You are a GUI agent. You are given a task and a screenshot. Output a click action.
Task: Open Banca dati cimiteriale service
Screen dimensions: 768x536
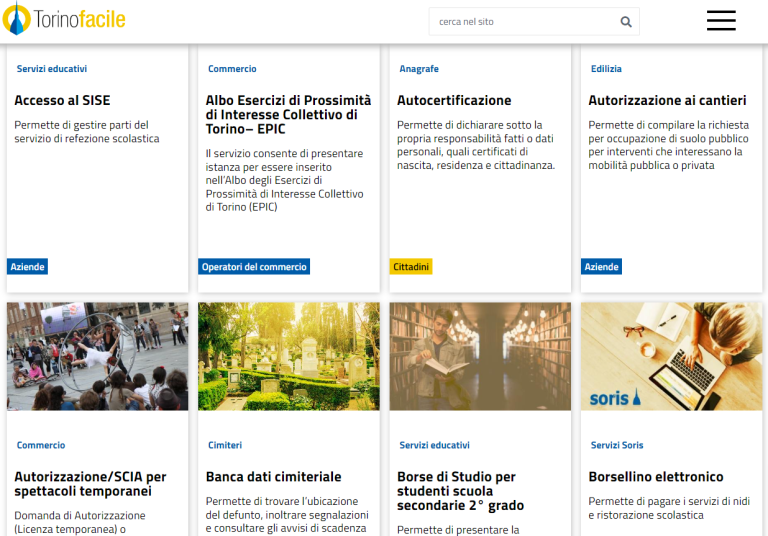pos(273,477)
